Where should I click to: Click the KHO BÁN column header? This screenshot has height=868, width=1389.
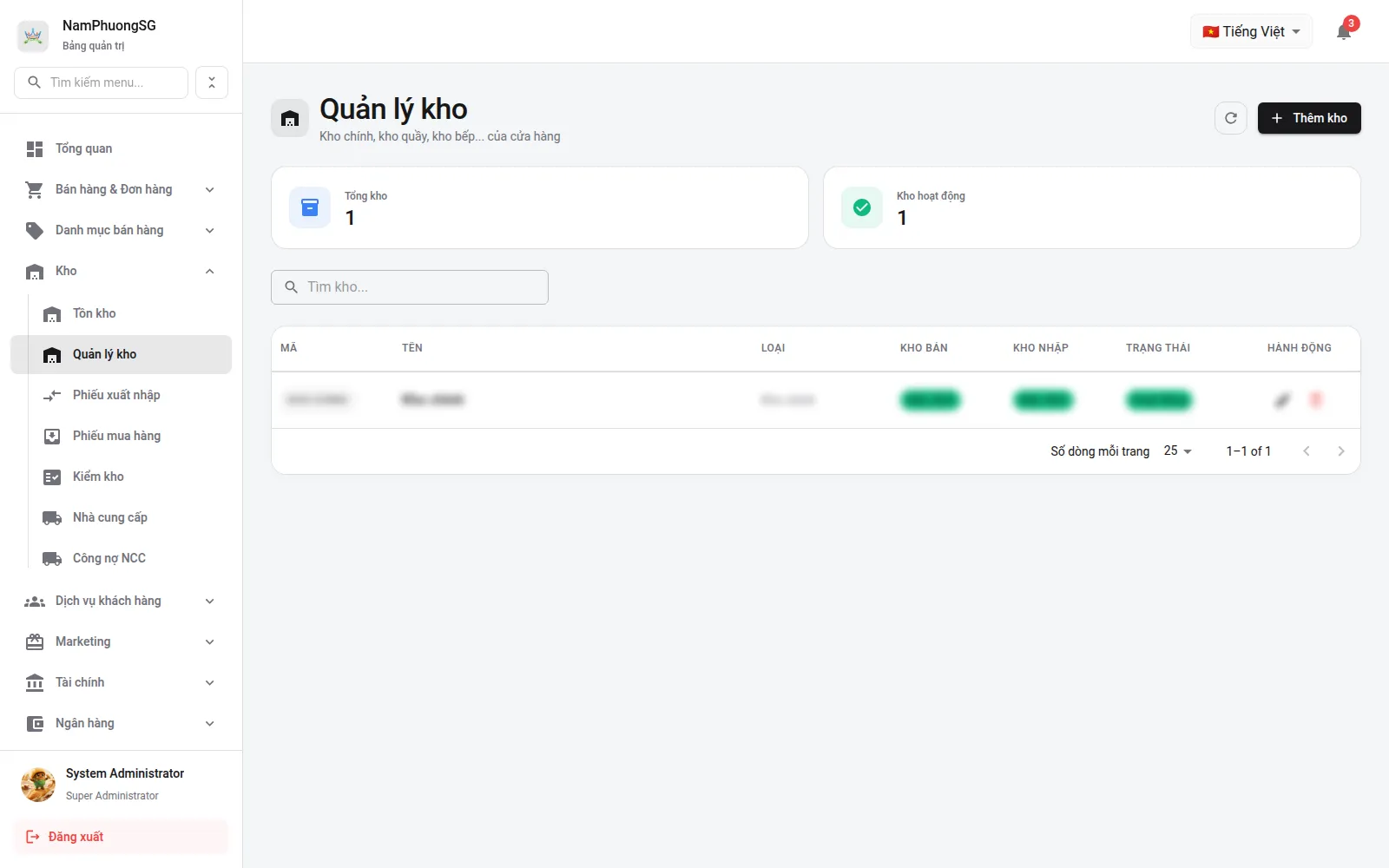point(924,348)
